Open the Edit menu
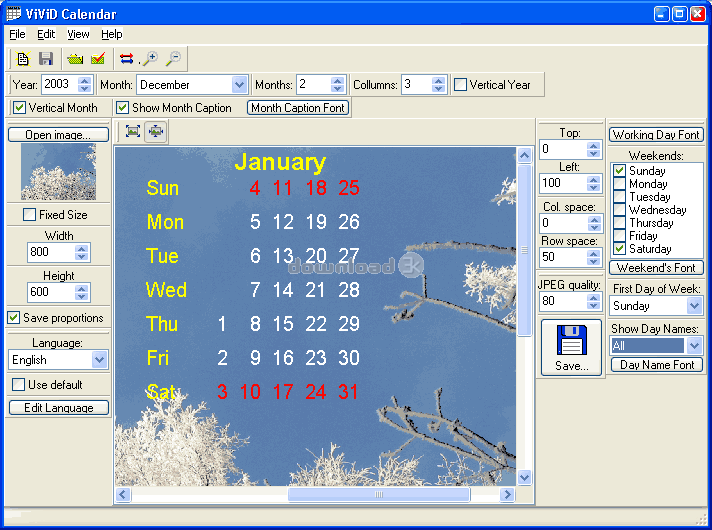The width and height of the screenshot is (712, 530). point(46,34)
